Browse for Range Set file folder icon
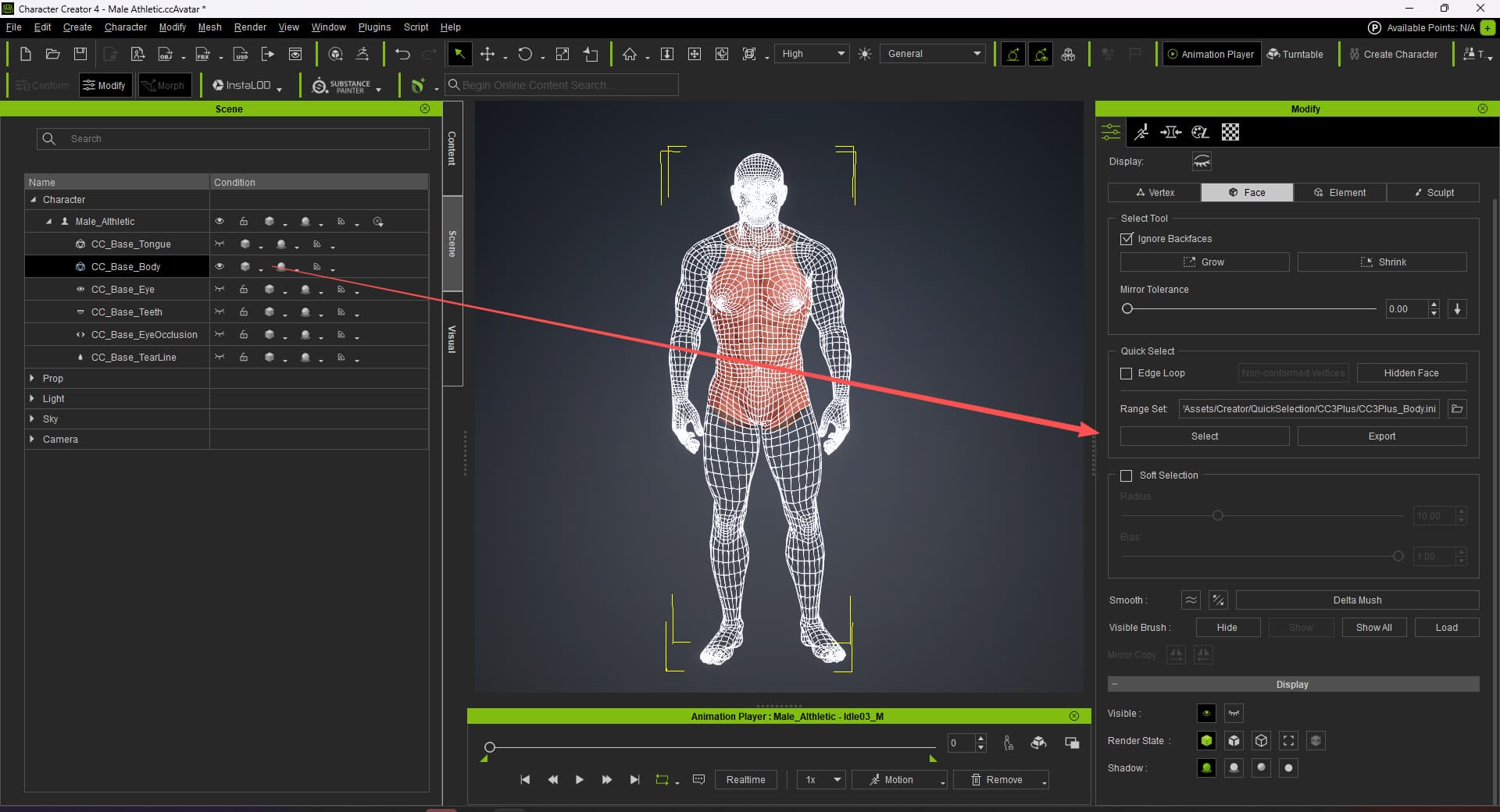The image size is (1500, 812). pos(1456,408)
